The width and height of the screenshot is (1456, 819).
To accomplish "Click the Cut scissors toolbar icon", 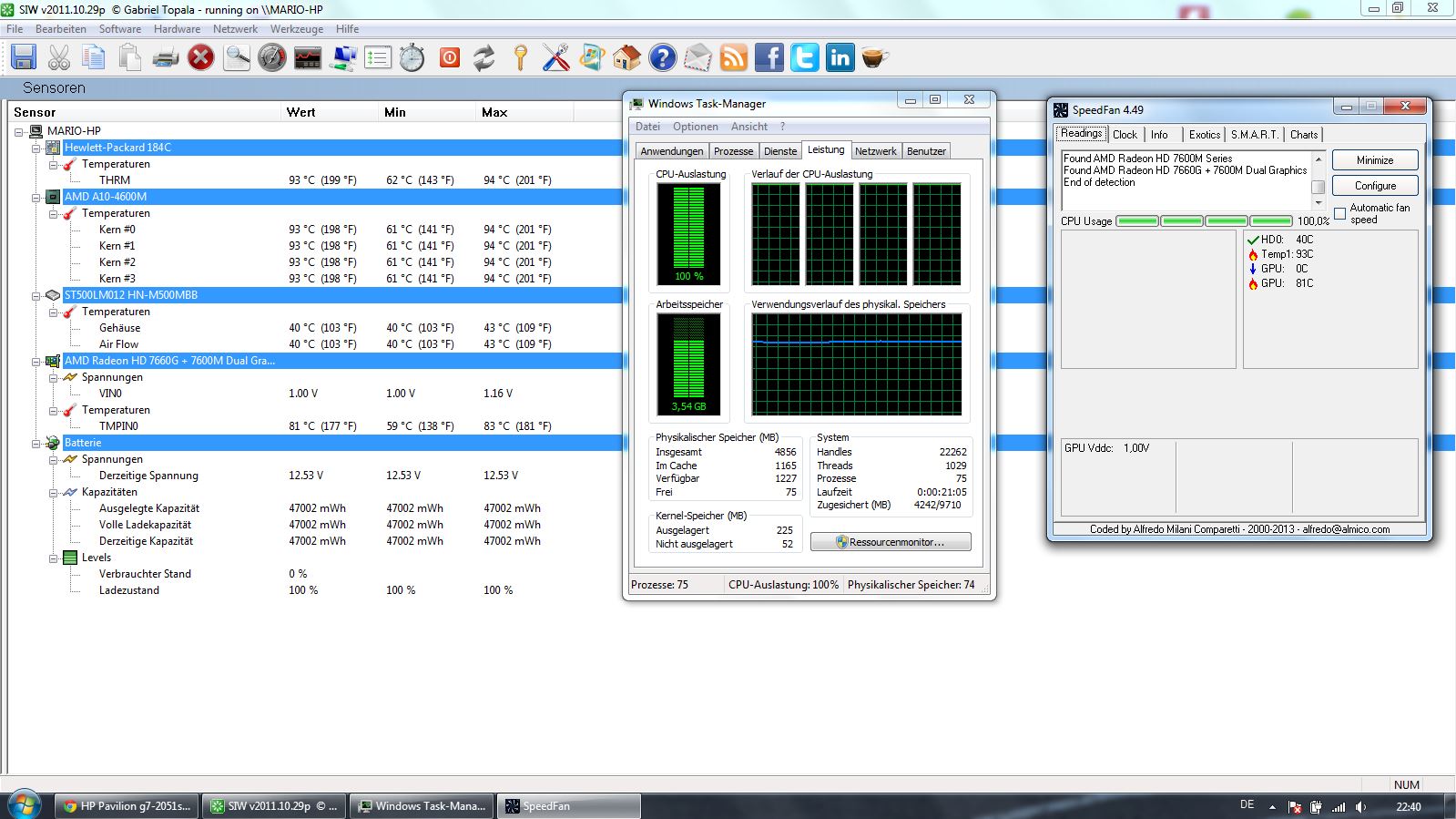I will pyautogui.click(x=59, y=57).
